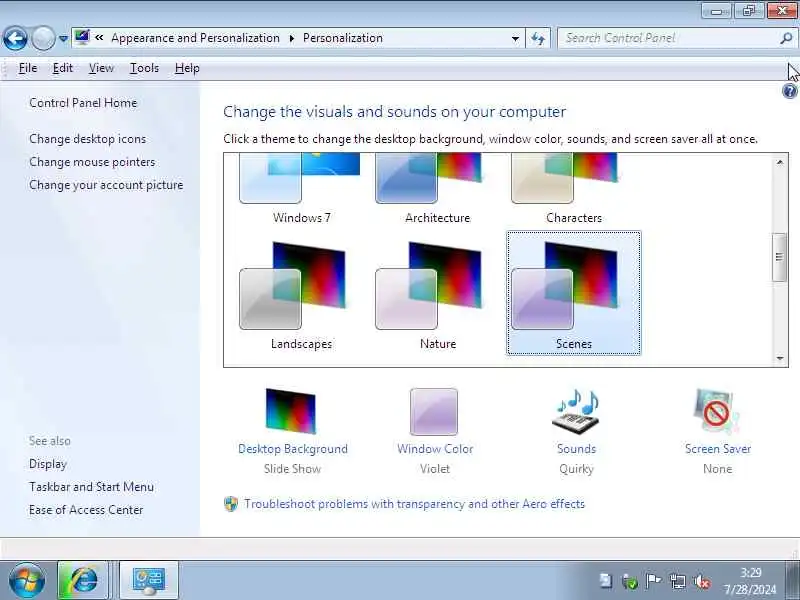Click the Forward navigation arrow button
This screenshot has width=800, height=600.
tap(43, 38)
